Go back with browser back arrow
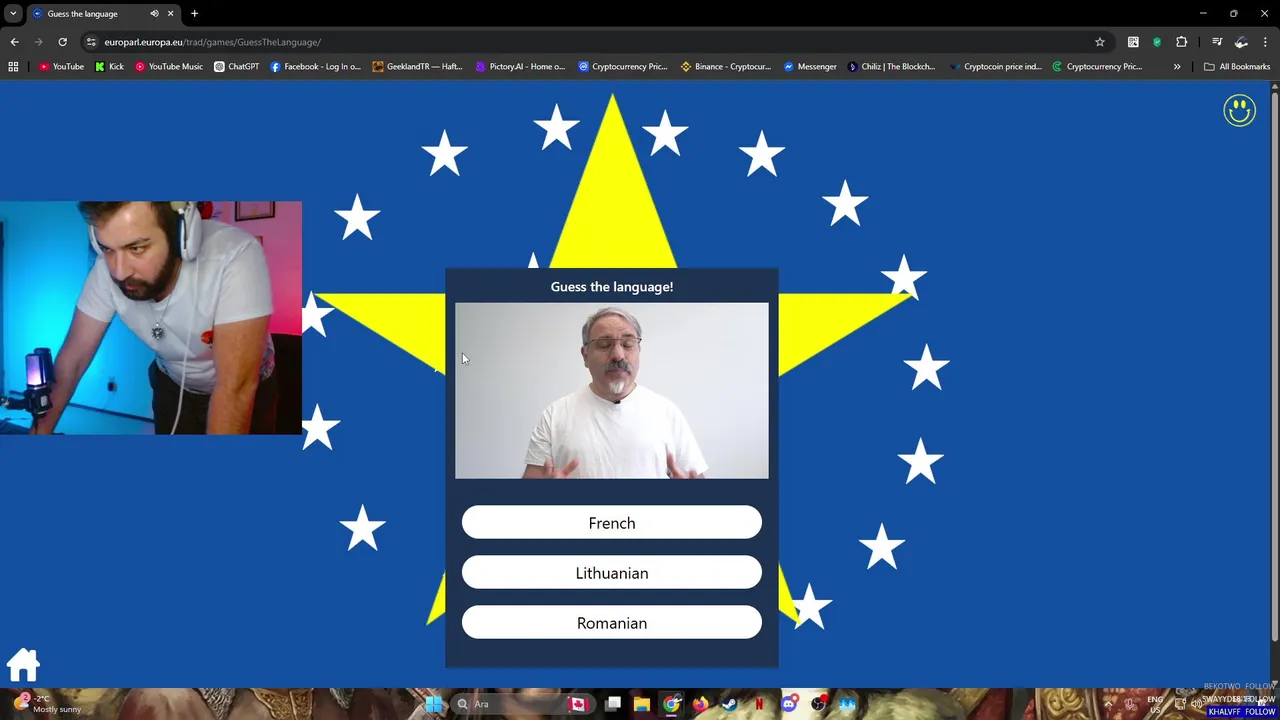The image size is (1280, 720). coord(14,42)
